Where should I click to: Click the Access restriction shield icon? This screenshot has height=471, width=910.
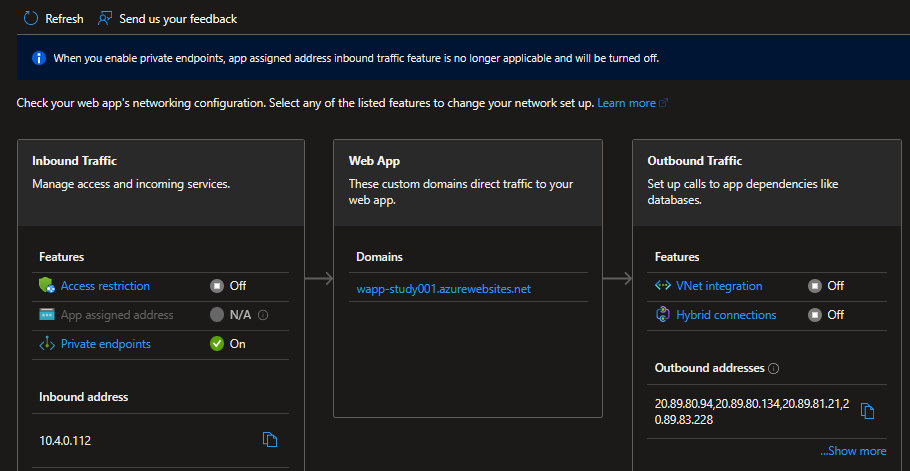(x=46, y=286)
